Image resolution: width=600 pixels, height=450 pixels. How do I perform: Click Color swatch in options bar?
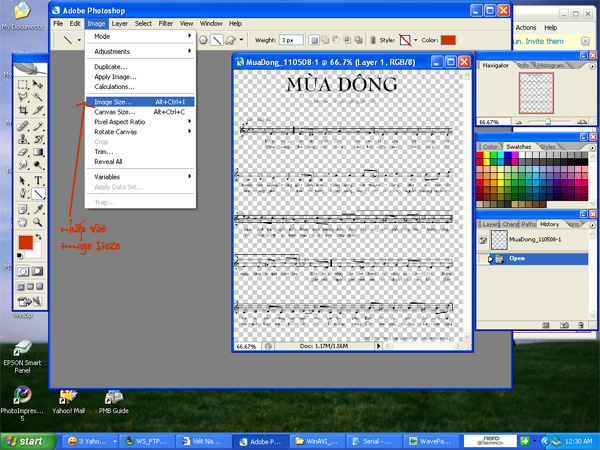[448, 40]
